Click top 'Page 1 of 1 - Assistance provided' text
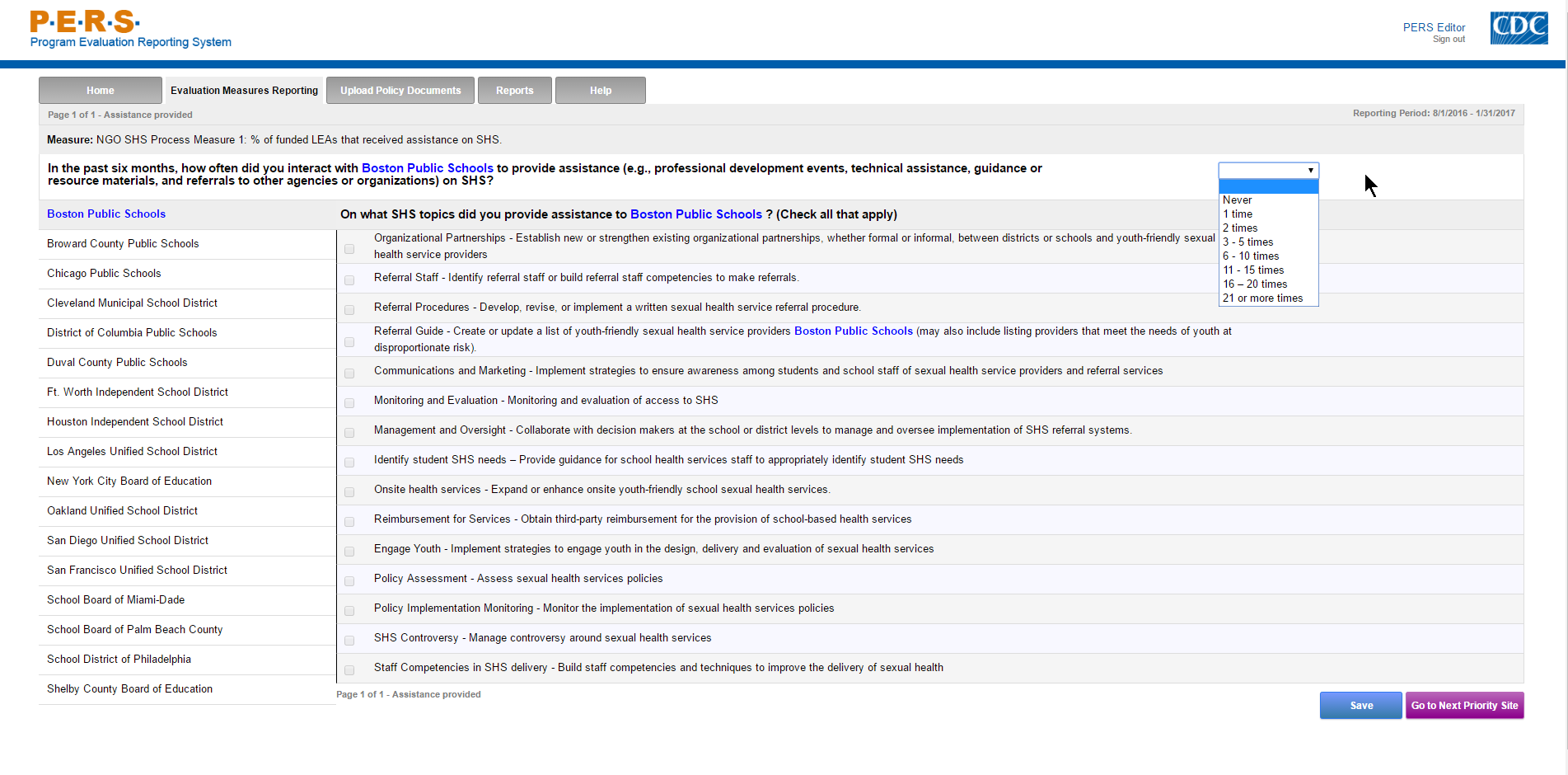The width and height of the screenshot is (1568, 775). click(x=120, y=115)
